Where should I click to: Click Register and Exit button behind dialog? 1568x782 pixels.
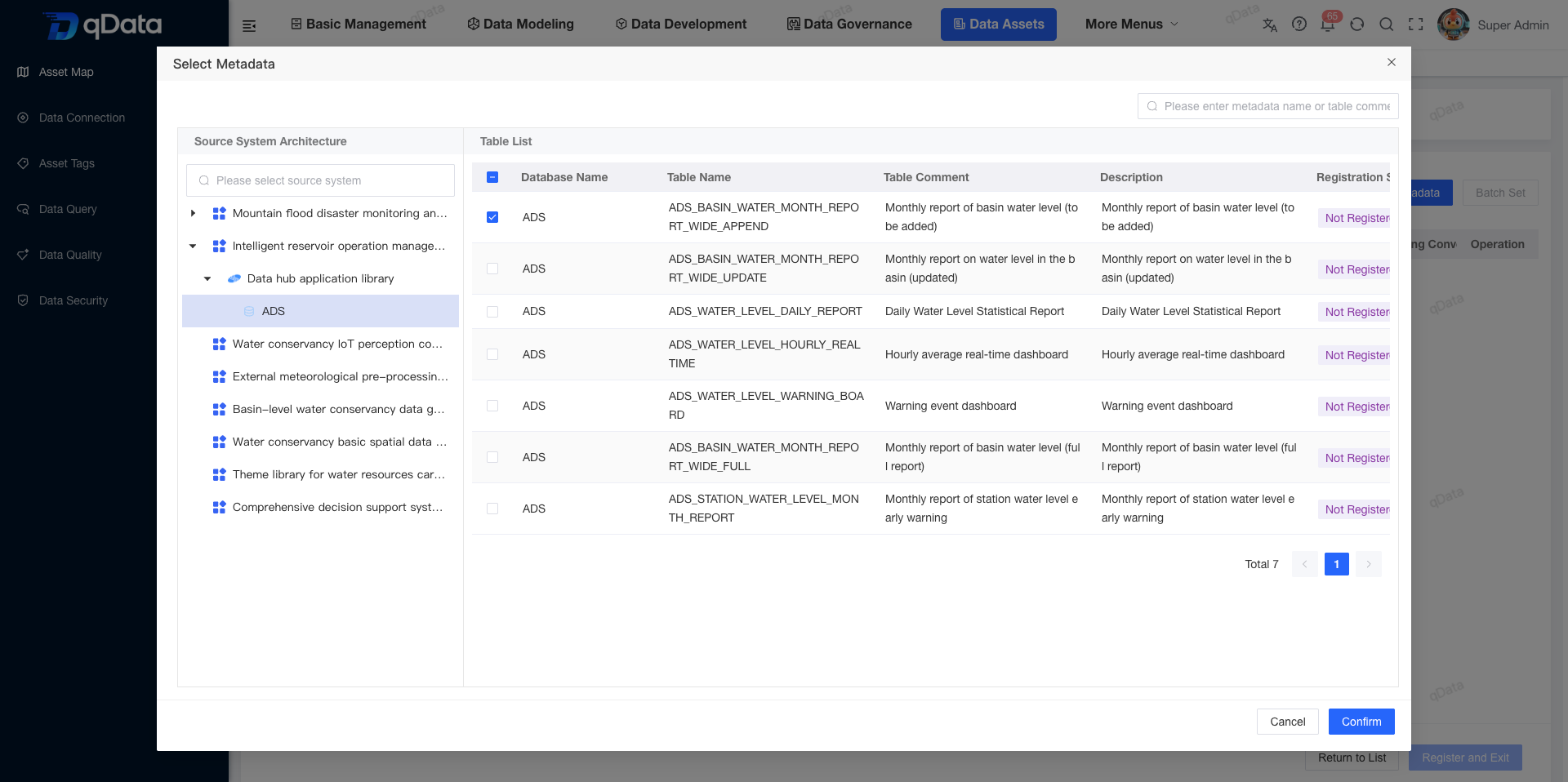(x=1465, y=758)
